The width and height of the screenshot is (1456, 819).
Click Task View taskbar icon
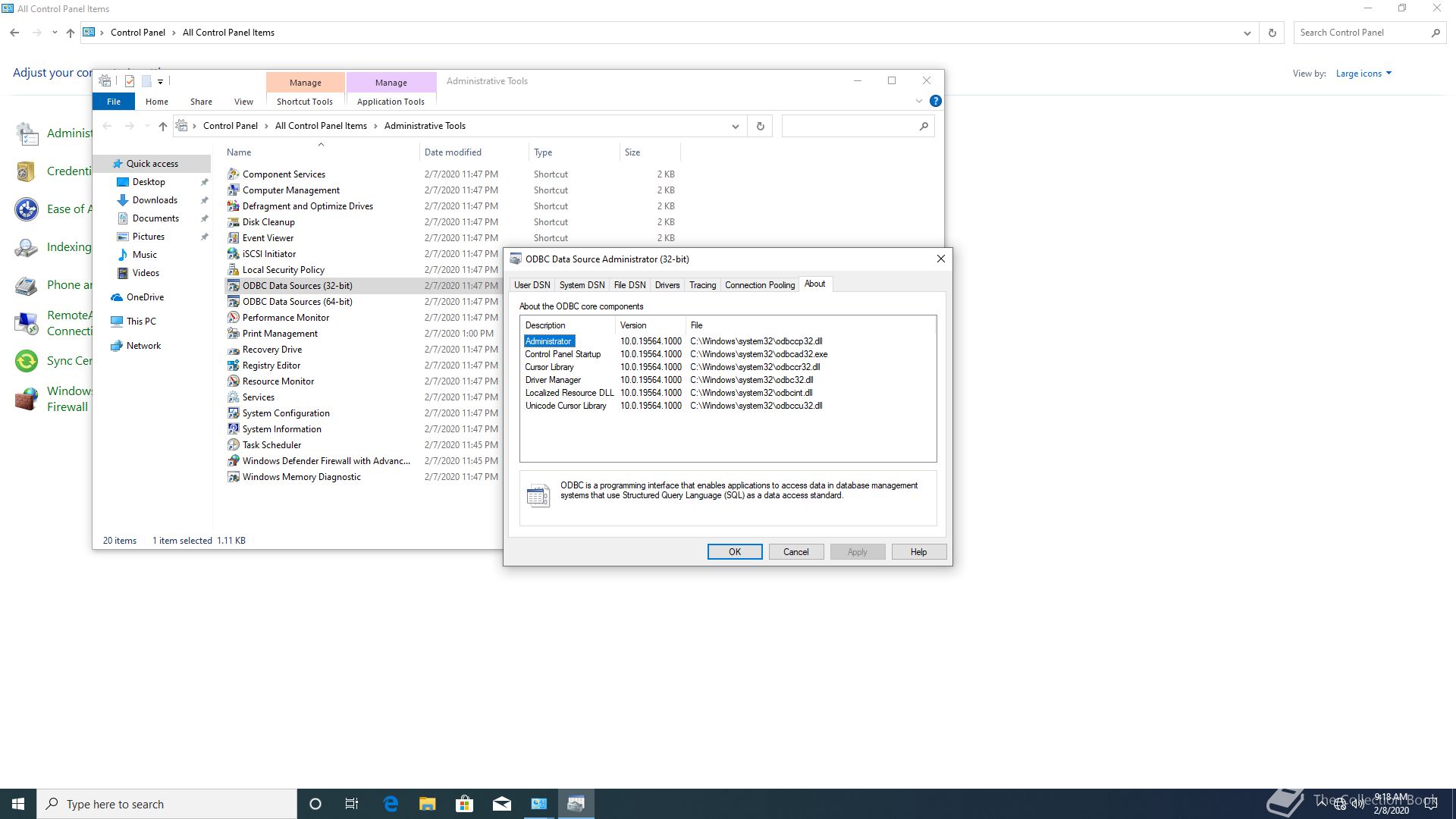point(352,804)
